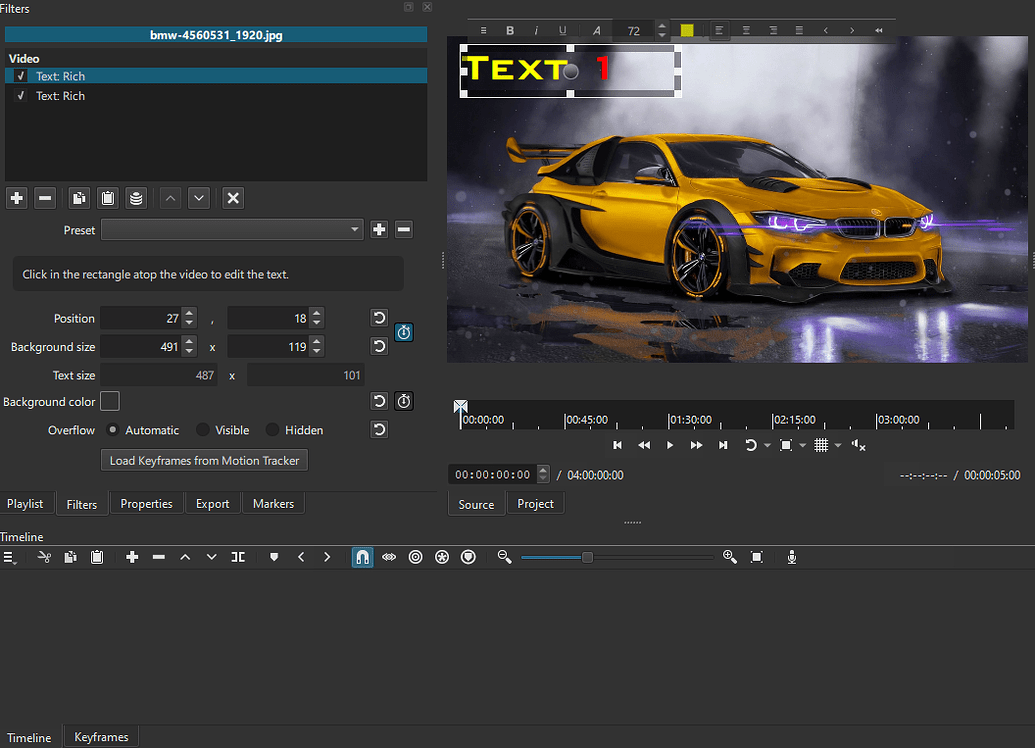The width and height of the screenshot is (1035, 748).
Task: Click Load Keyframes from Motion Tracker
Action: pos(204,460)
